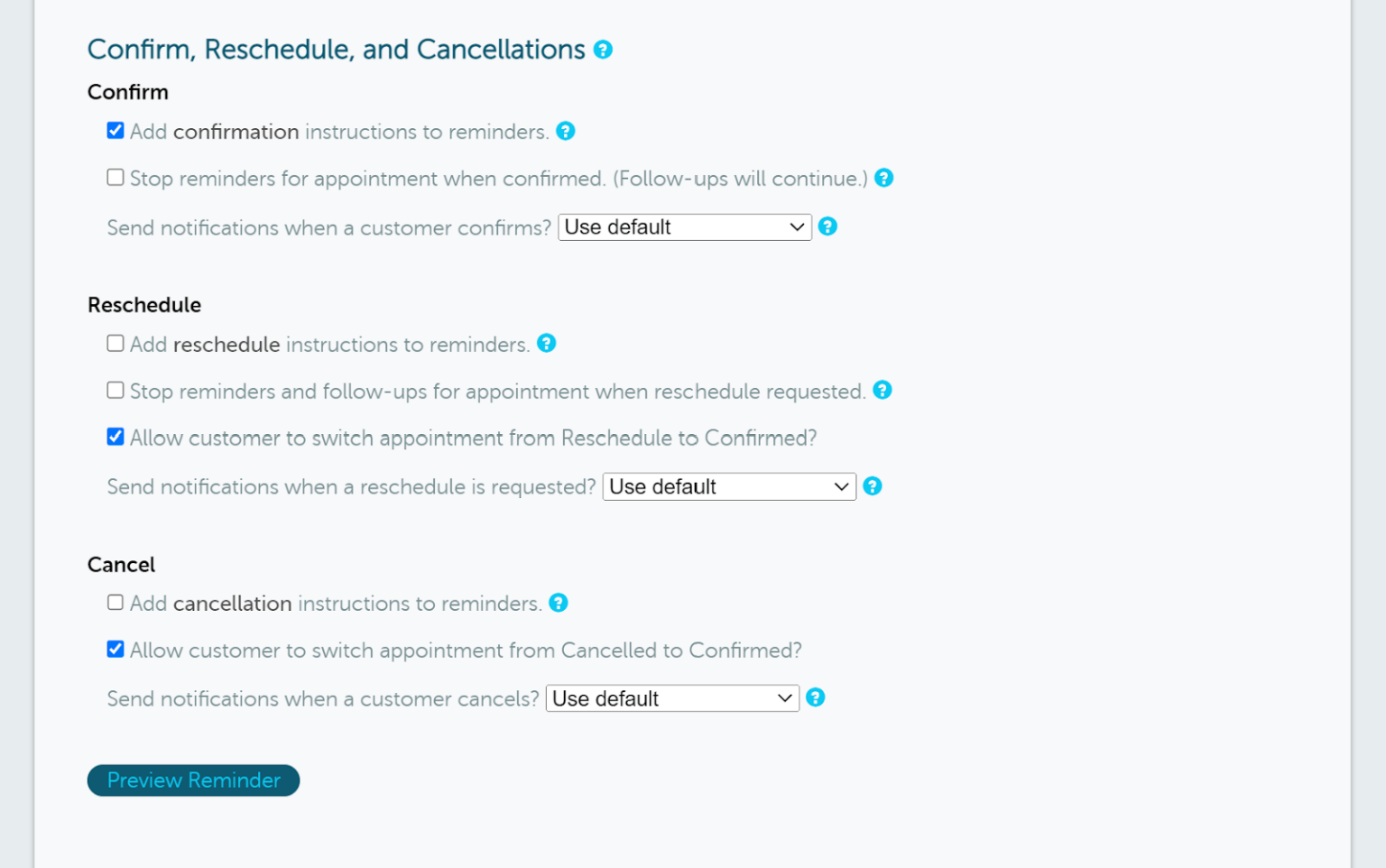This screenshot has height=868, width=1386.
Task: Uncheck switching appointment from Cancelled to Confirmed
Action: point(115,649)
